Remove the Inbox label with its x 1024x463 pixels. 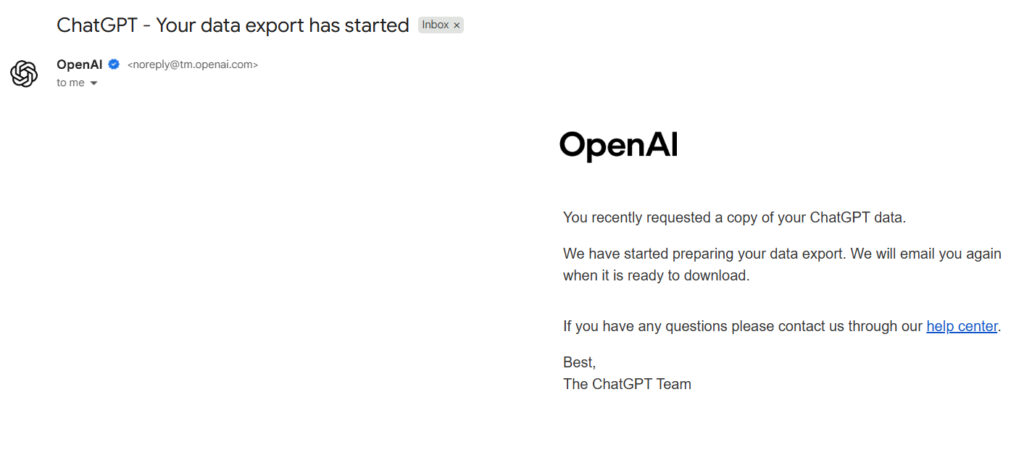pyautogui.click(x=457, y=25)
